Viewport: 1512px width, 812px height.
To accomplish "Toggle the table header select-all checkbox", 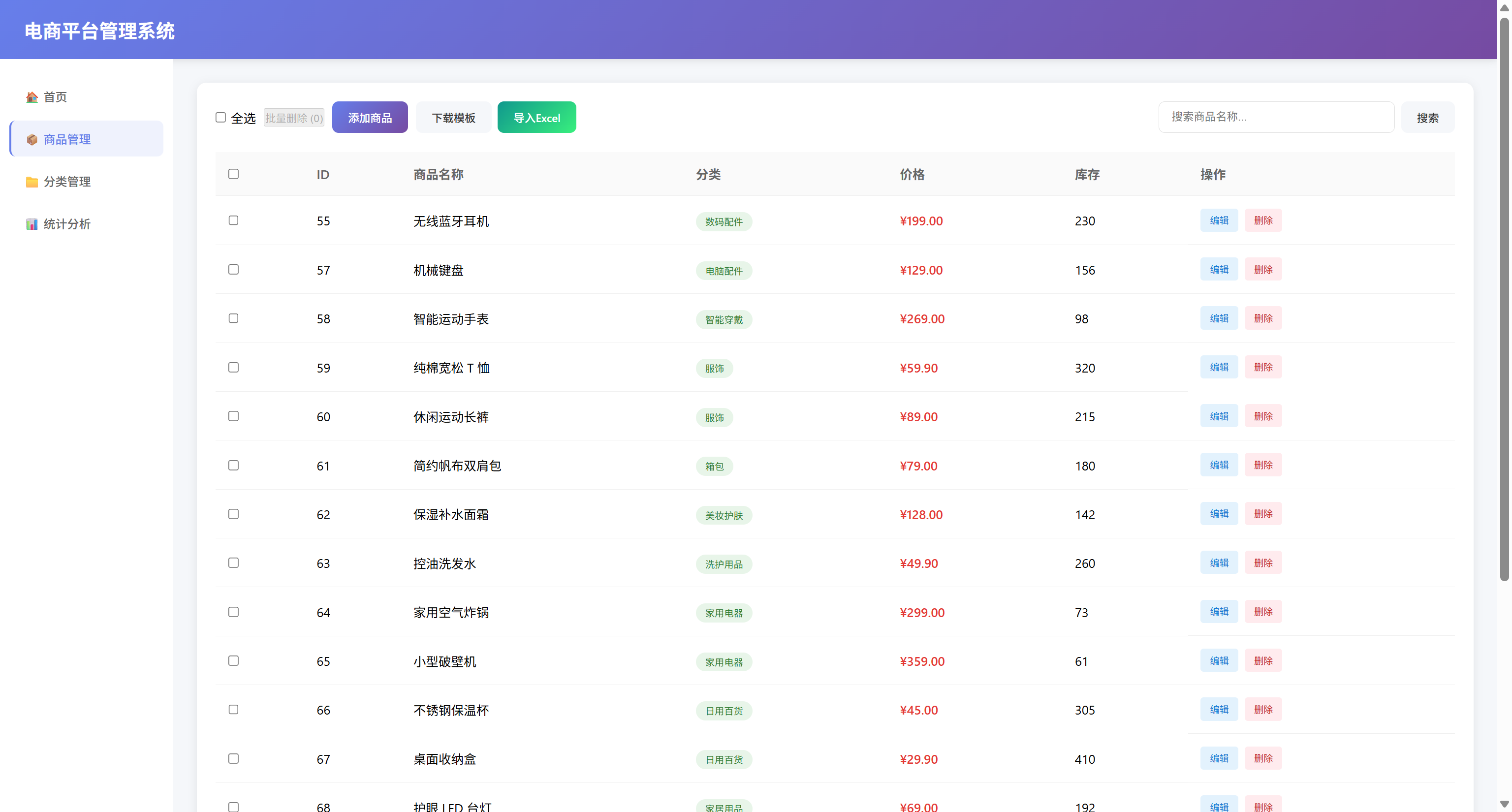I will (234, 174).
